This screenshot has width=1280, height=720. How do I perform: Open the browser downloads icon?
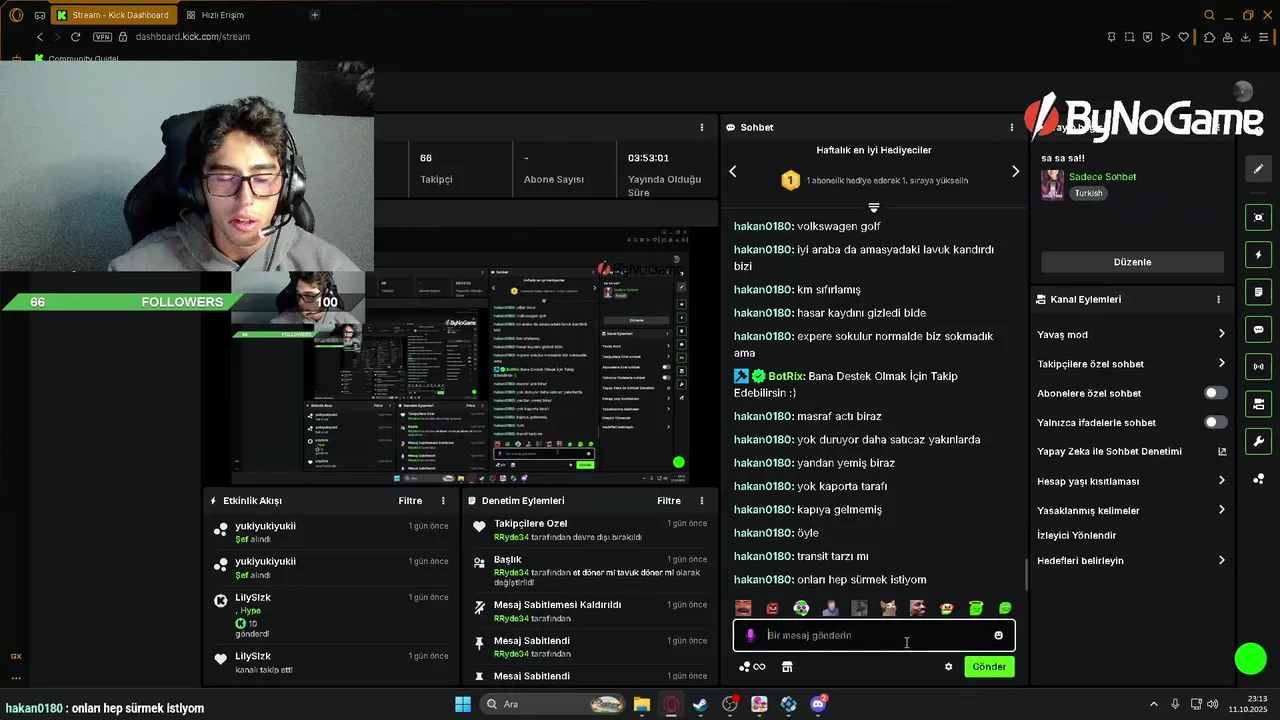1246,37
